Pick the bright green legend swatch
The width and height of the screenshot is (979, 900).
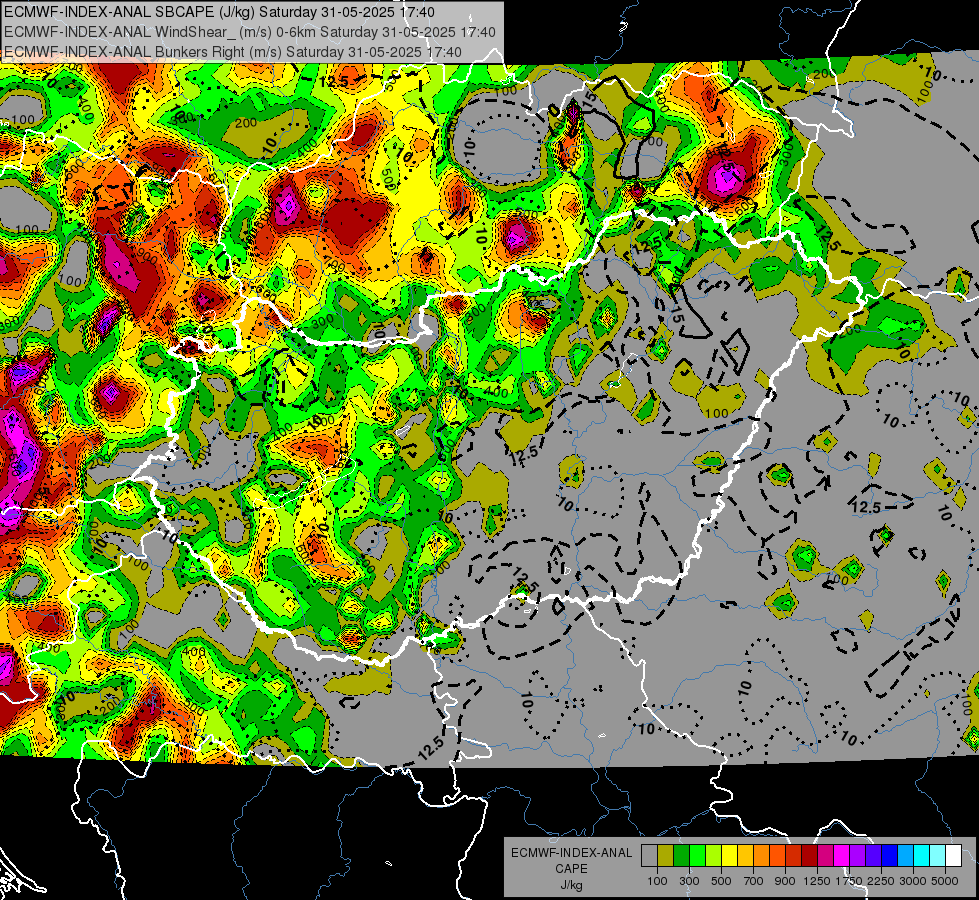697,856
